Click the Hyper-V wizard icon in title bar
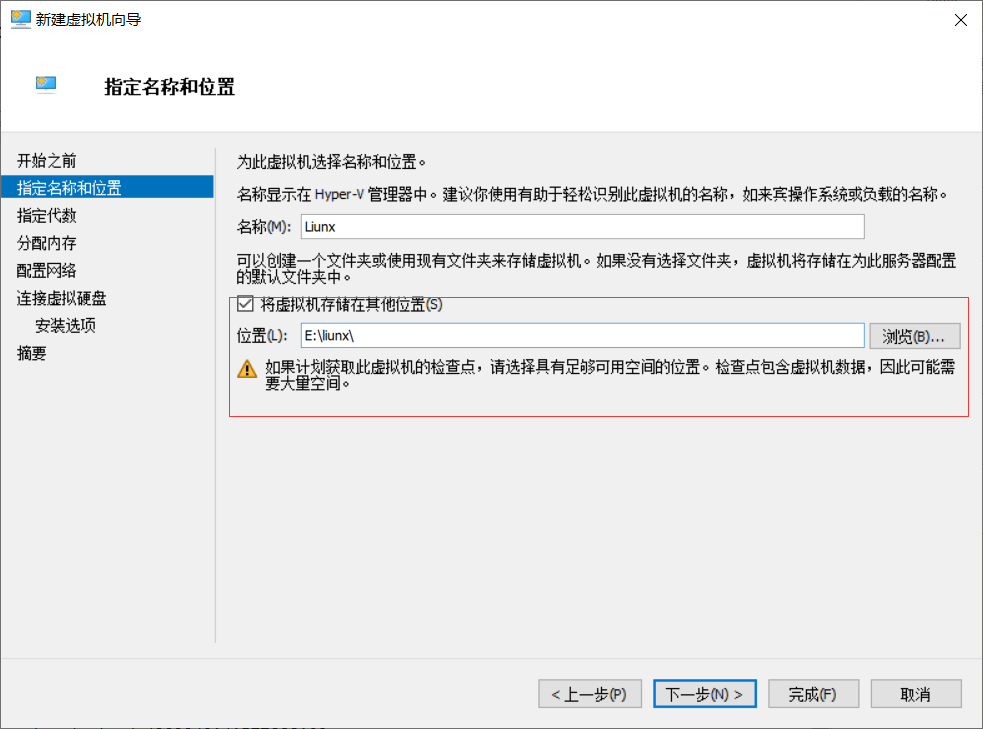 [20, 19]
